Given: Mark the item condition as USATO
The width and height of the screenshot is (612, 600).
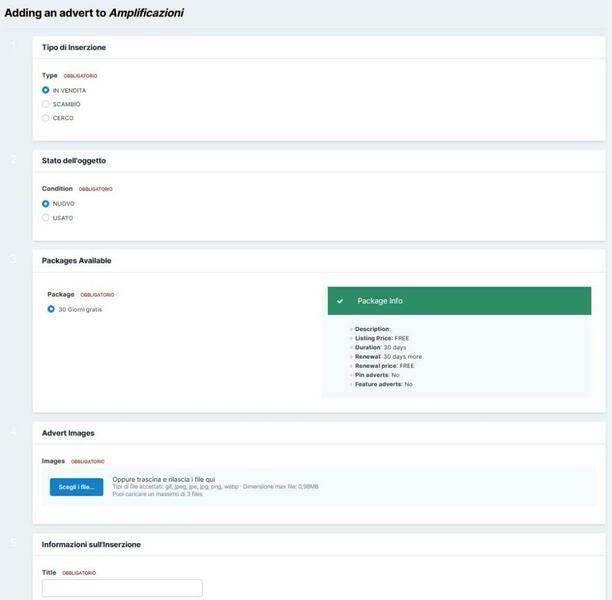Looking at the screenshot, I should (x=46, y=218).
